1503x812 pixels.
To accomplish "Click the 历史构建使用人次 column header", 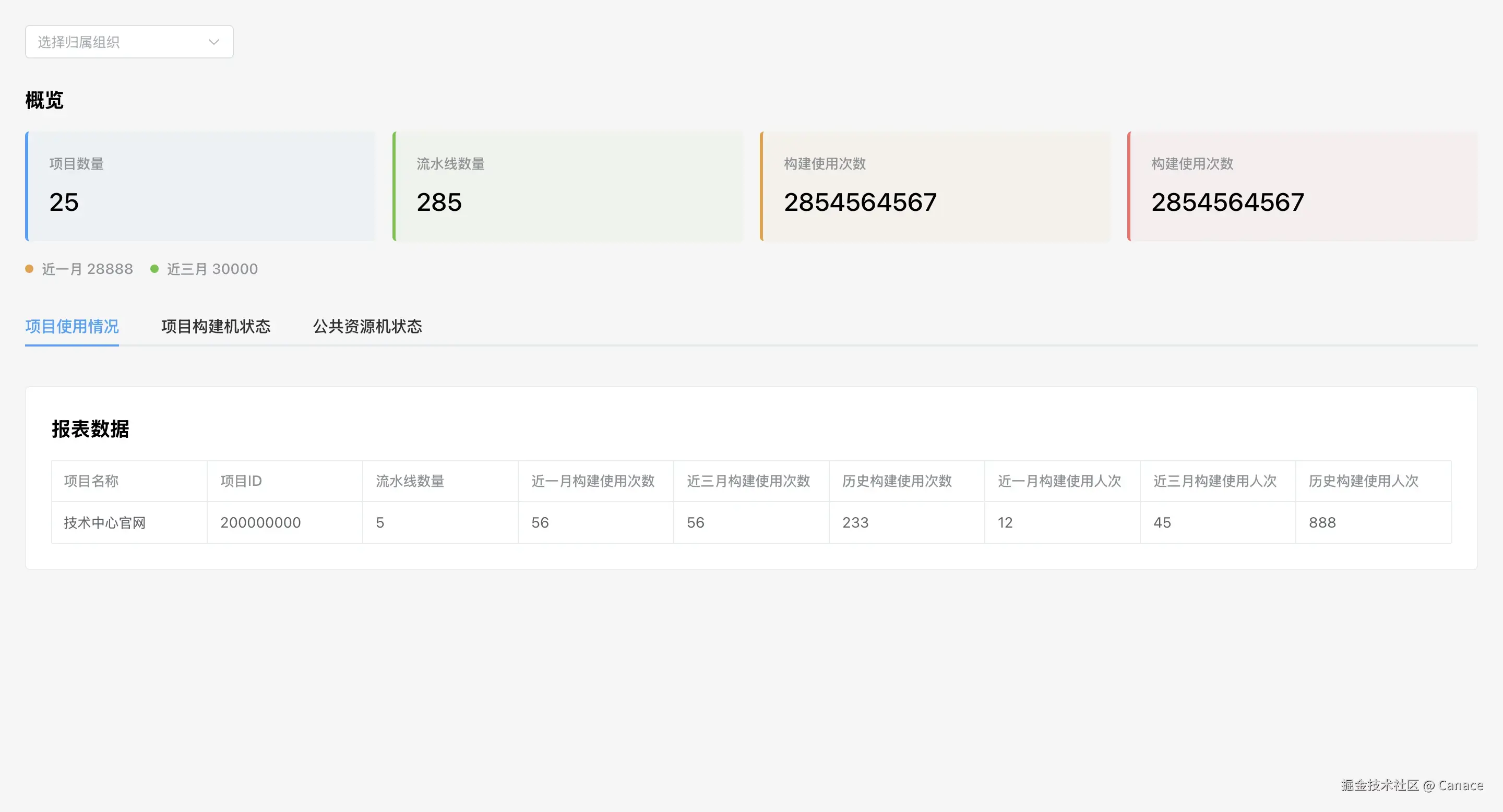I will [1364, 481].
